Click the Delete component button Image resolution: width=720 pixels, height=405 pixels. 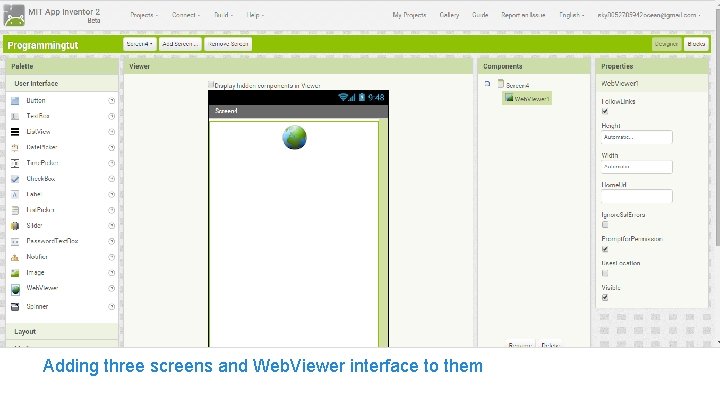550,344
